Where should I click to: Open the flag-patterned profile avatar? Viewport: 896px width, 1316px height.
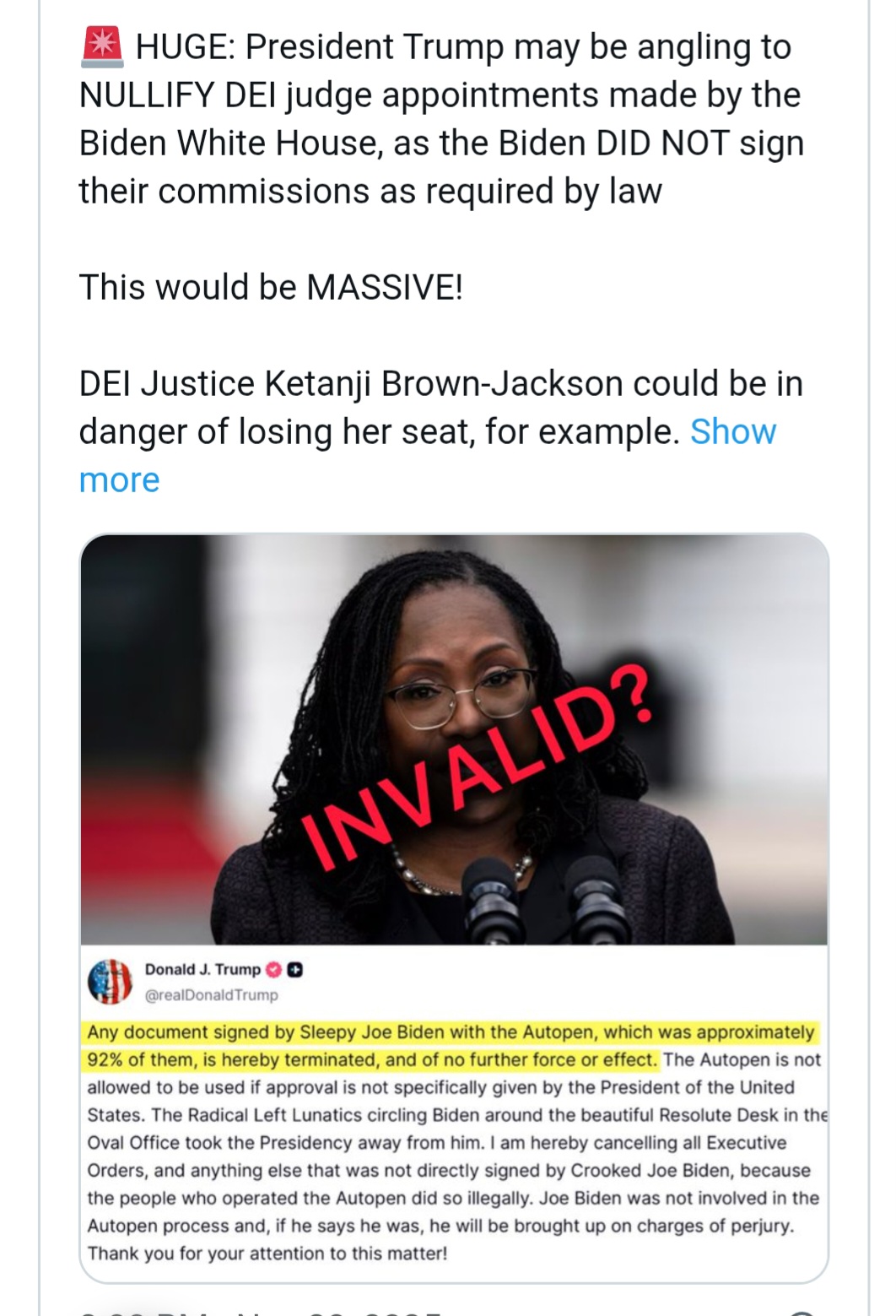111,982
